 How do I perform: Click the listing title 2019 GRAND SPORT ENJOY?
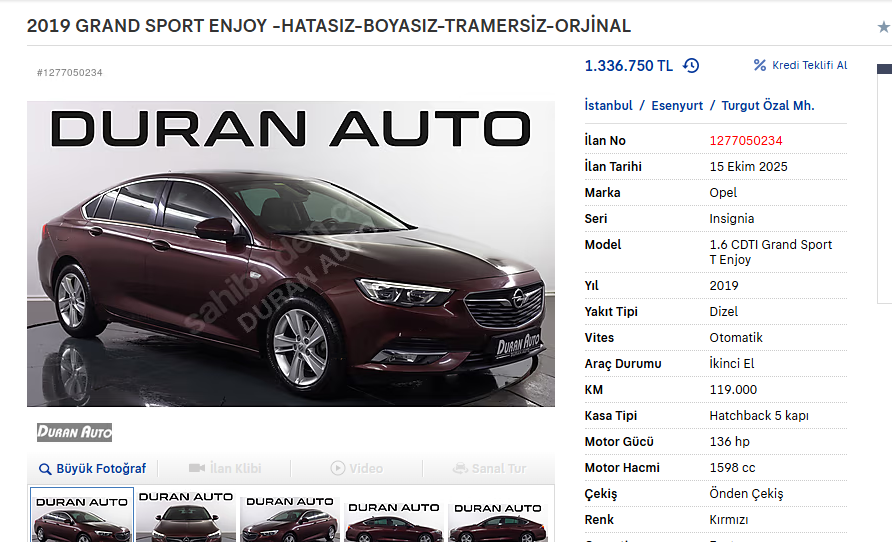pyautogui.click(x=329, y=26)
